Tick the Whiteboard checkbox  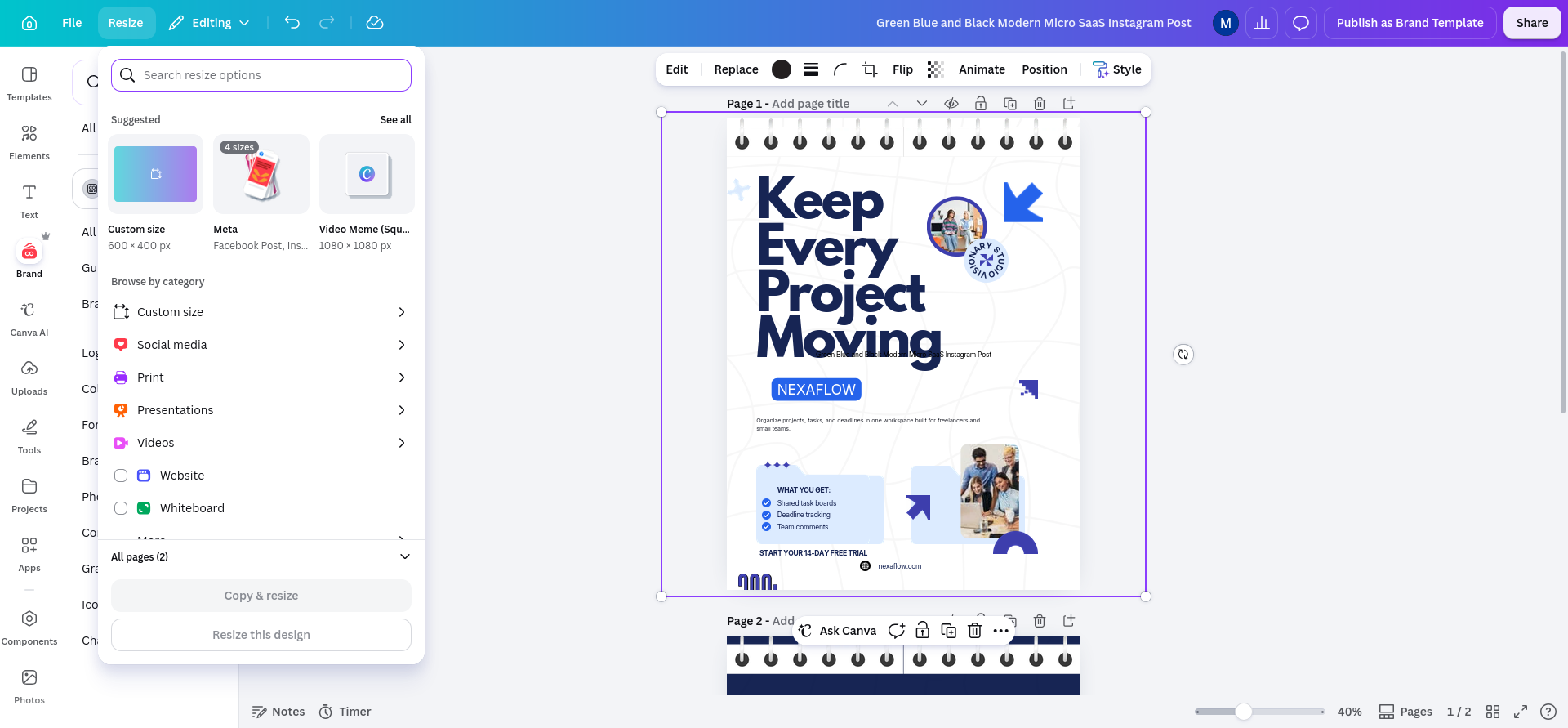[121, 508]
